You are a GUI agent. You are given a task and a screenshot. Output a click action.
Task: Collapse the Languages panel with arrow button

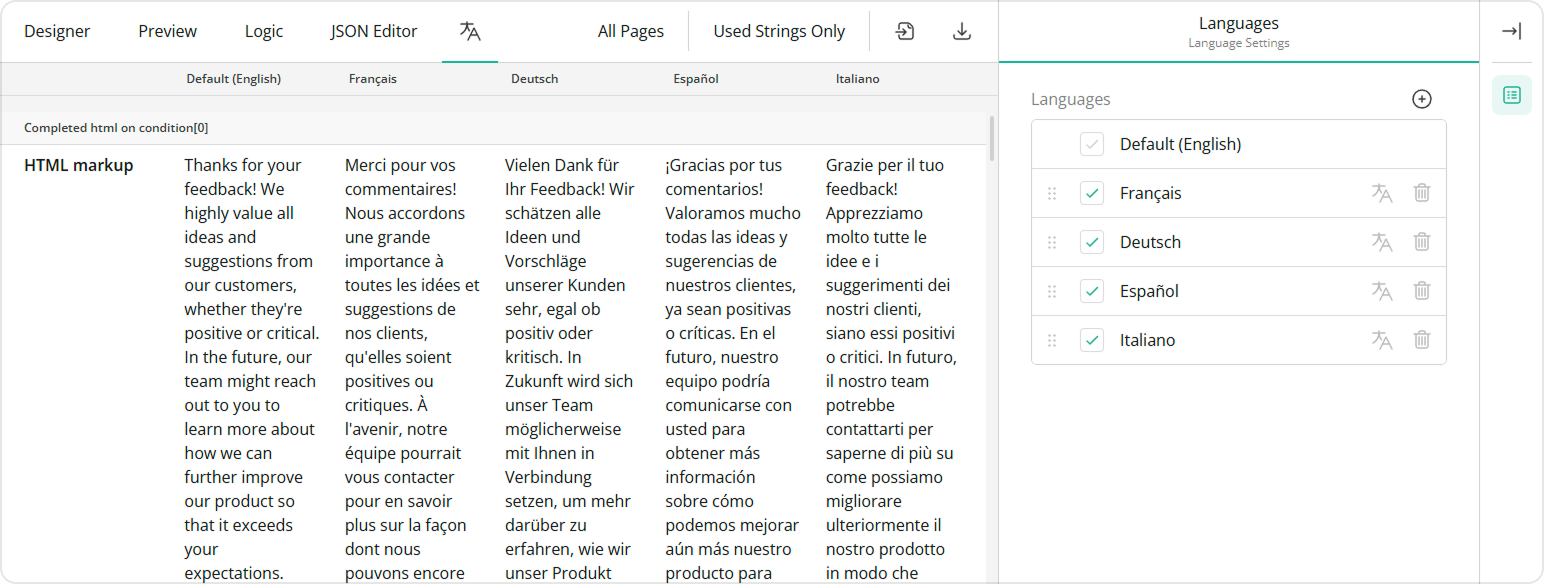click(1511, 31)
